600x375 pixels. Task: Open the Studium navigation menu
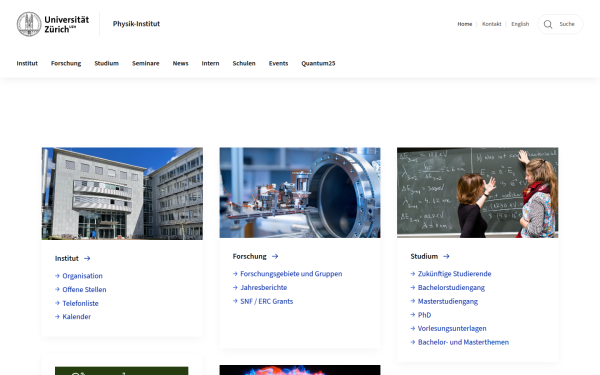tap(106, 63)
